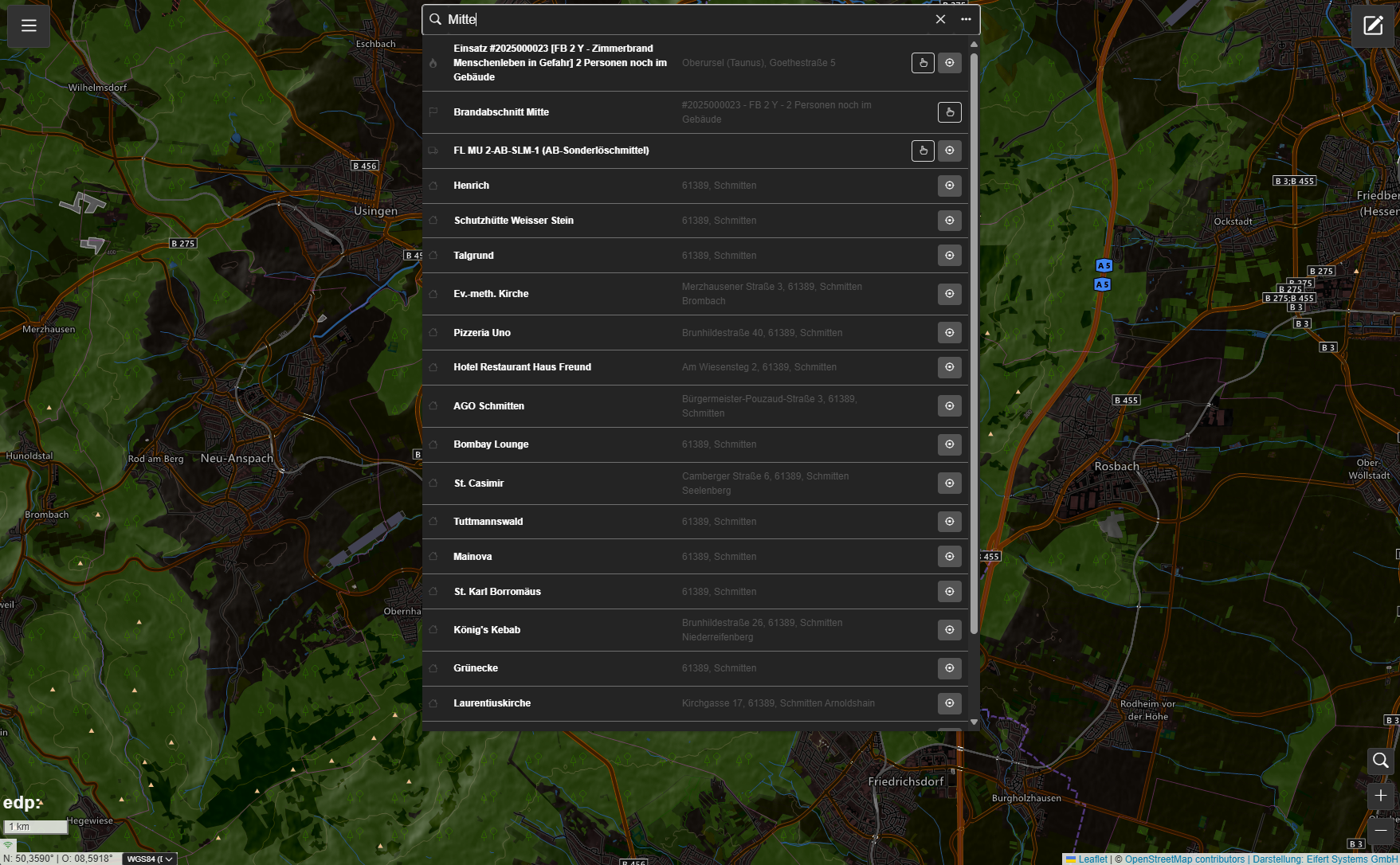This screenshot has width=1400, height=865.
Task: Zoom in the map with plus button
Action: point(1380,796)
